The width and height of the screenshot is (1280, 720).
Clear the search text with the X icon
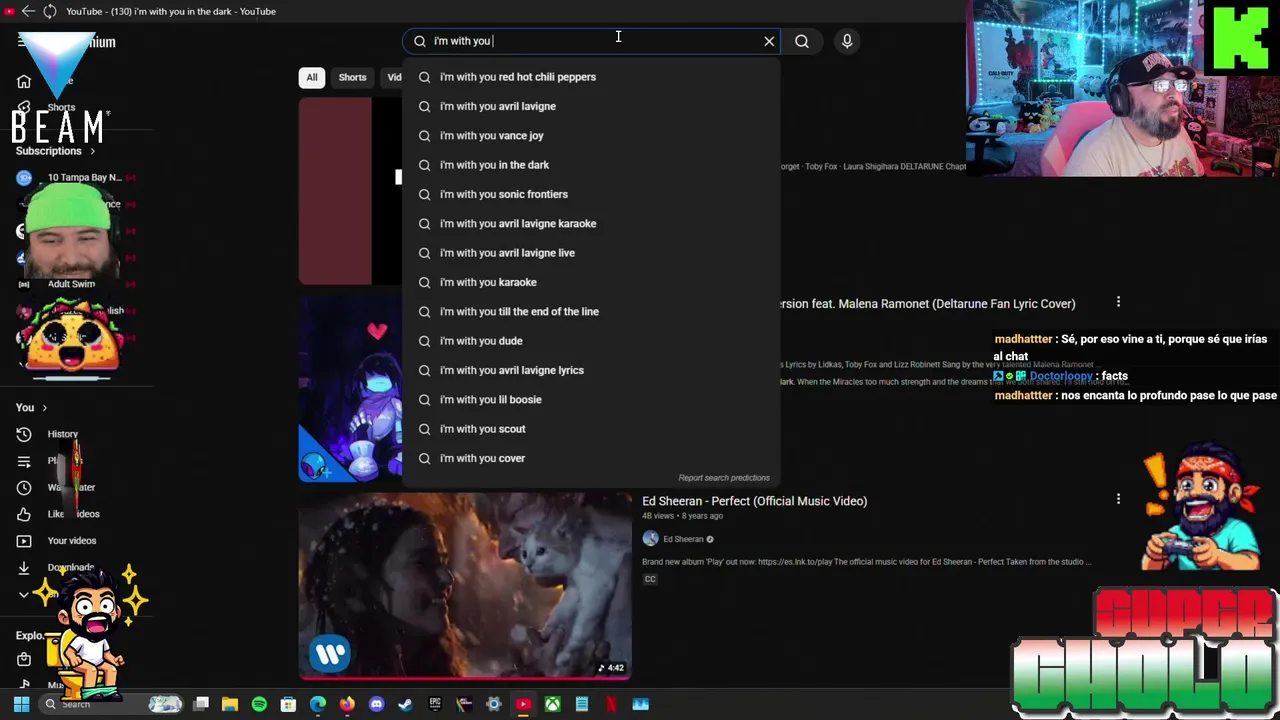pos(769,41)
